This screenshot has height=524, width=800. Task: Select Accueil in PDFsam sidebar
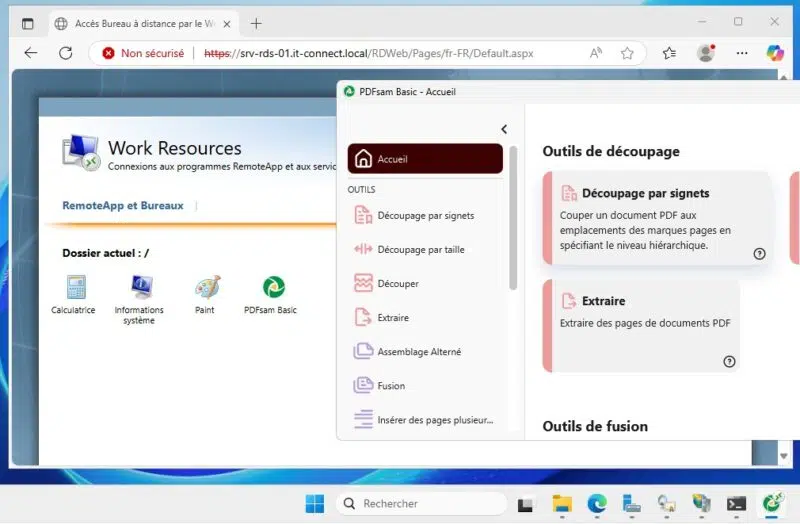(425, 159)
